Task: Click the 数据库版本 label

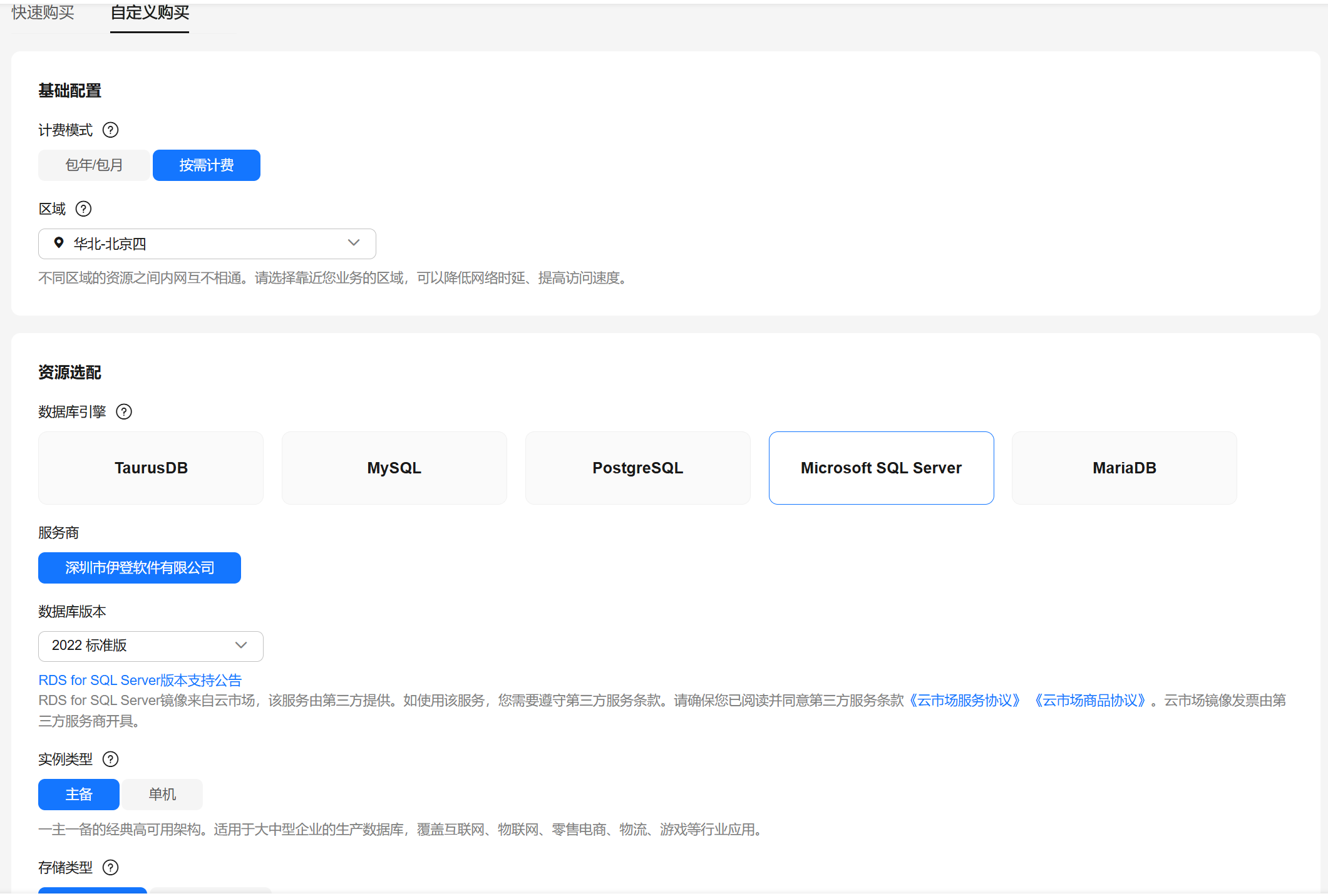Action: pos(72,612)
